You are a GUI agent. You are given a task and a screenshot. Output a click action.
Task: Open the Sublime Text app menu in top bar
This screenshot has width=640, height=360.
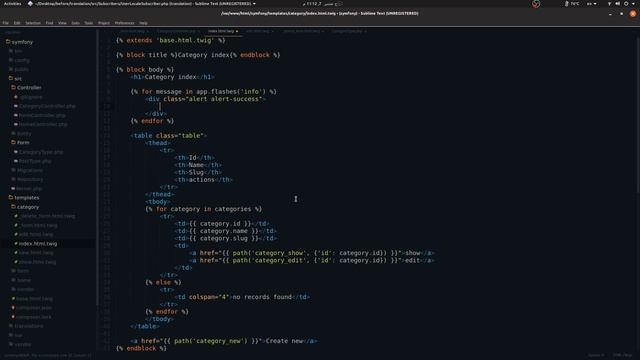click(142, 3)
